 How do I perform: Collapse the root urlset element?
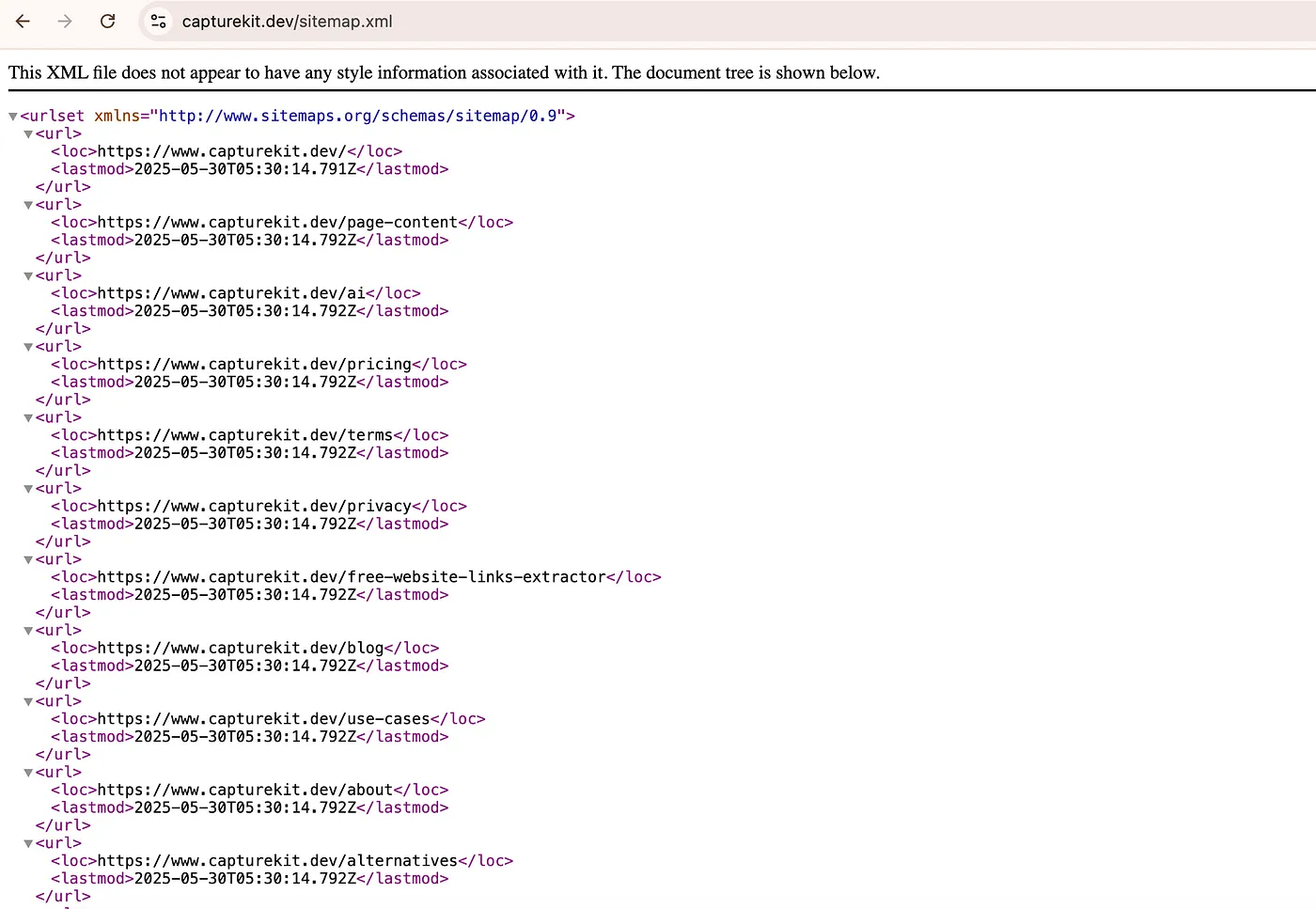click(13, 117)
